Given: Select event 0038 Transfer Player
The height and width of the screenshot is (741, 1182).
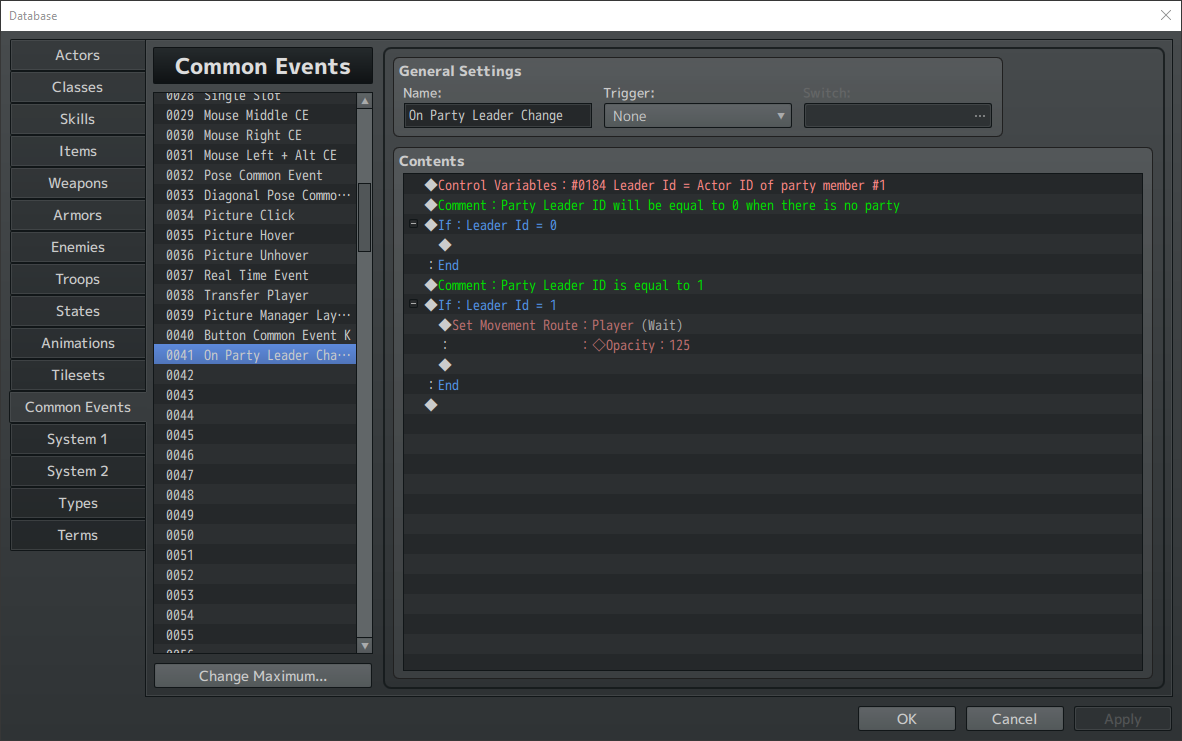Looking at the screenshot, I should tap(255, 295).
